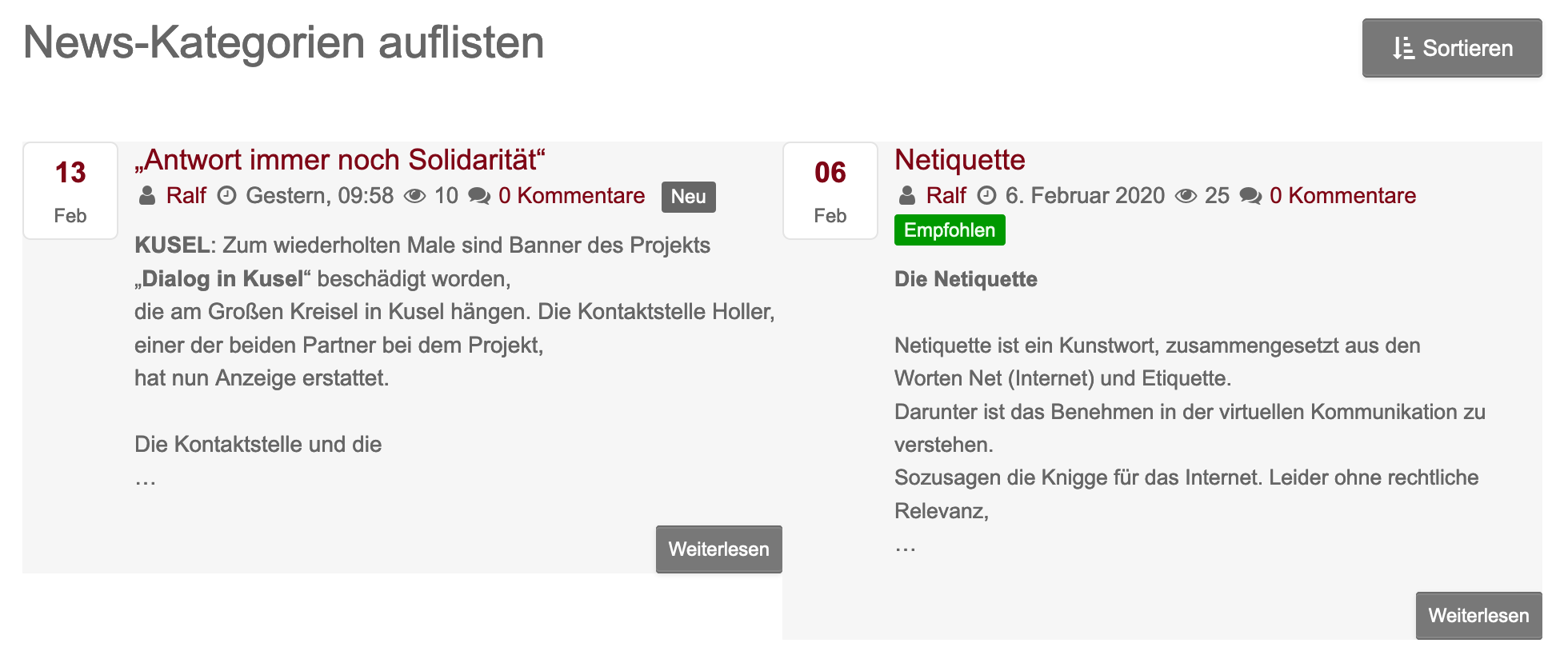Click the Sortieren button
Viewport: 1568px width, 667px height.
coord(1451,48)
